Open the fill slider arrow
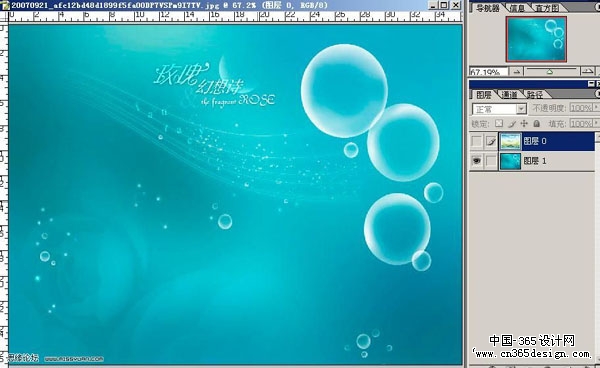 point(595,124)
